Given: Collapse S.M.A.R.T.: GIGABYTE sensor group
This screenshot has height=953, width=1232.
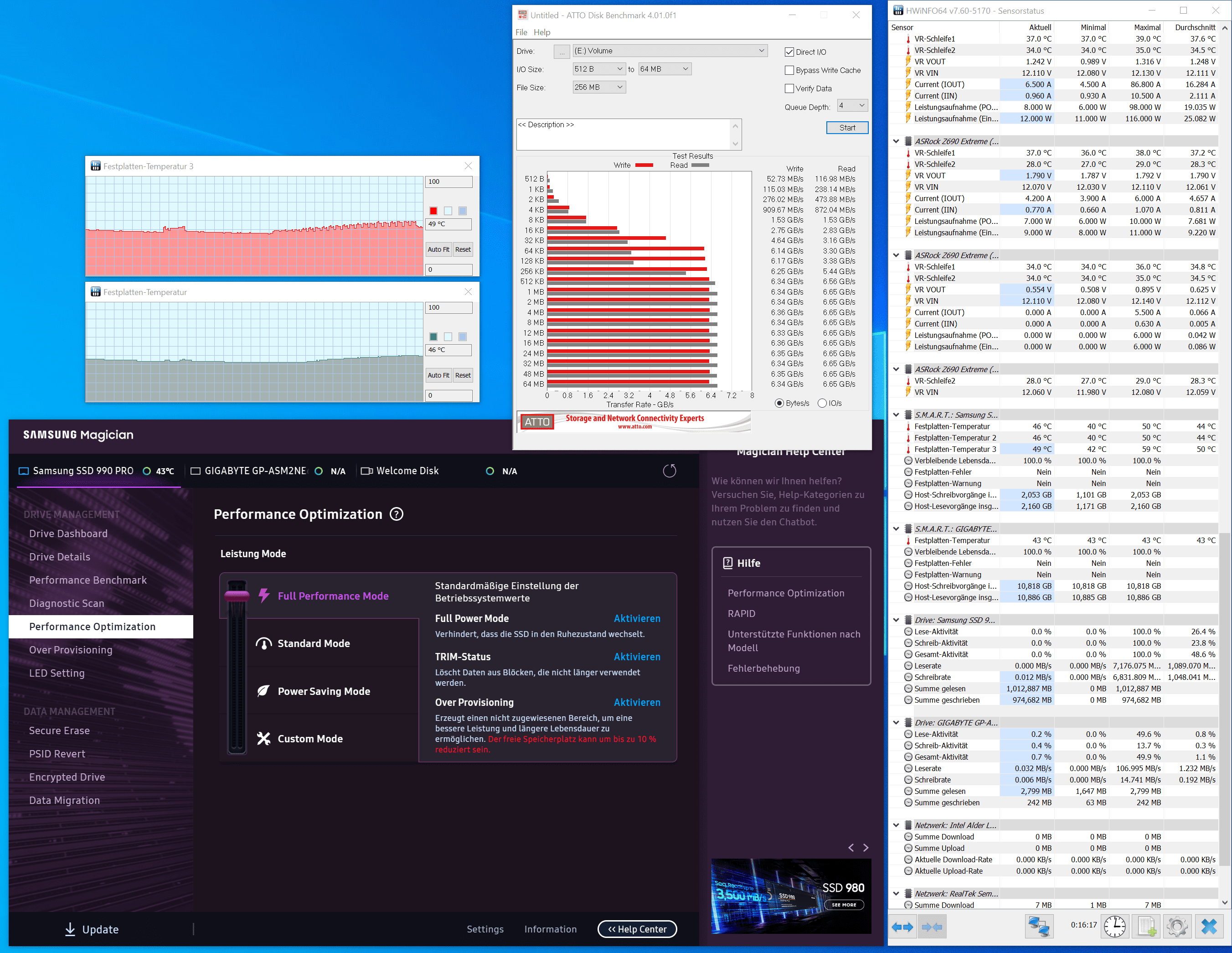Looking at the screenshot, I should point(896,528).
